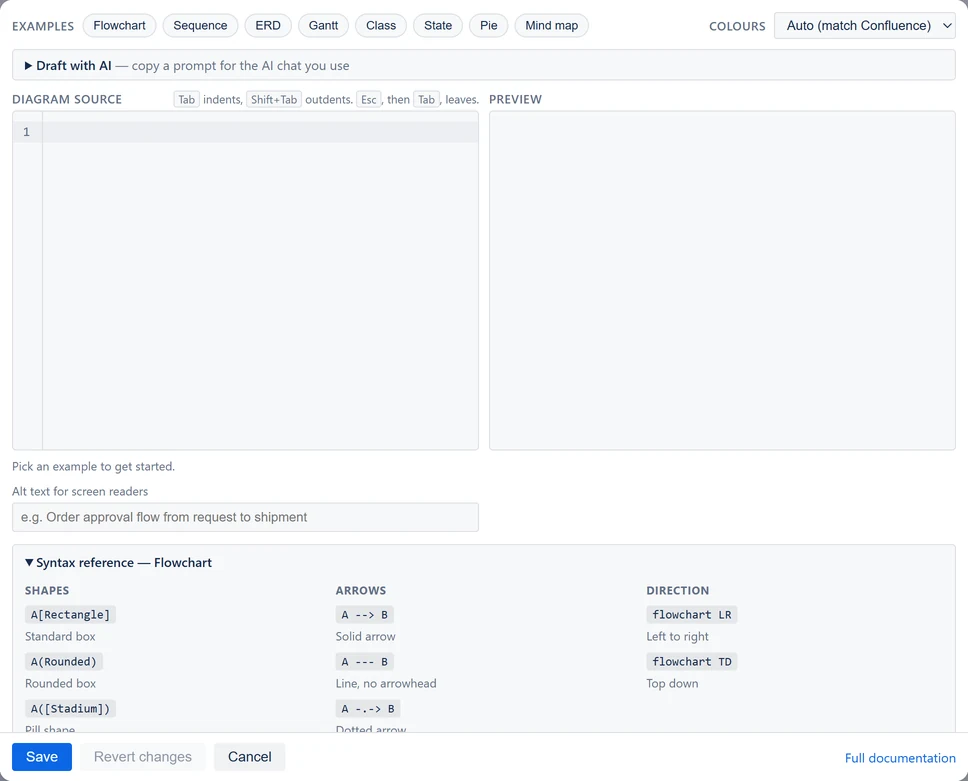Click the A([Stadium]) syntax snippet
This screenshot has width=968, height=781.
tap(70, 709)
